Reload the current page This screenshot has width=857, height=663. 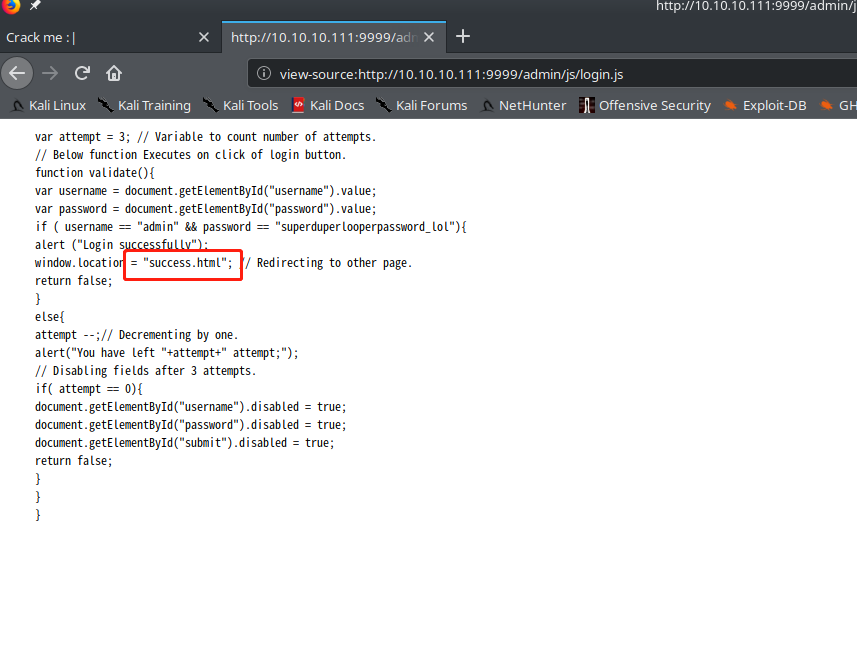pyautogui.click(x=82, y=73)
